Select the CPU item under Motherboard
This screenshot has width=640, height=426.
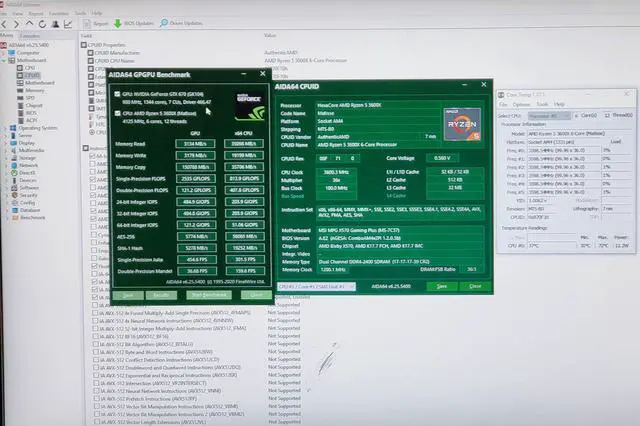click(29, 68)
